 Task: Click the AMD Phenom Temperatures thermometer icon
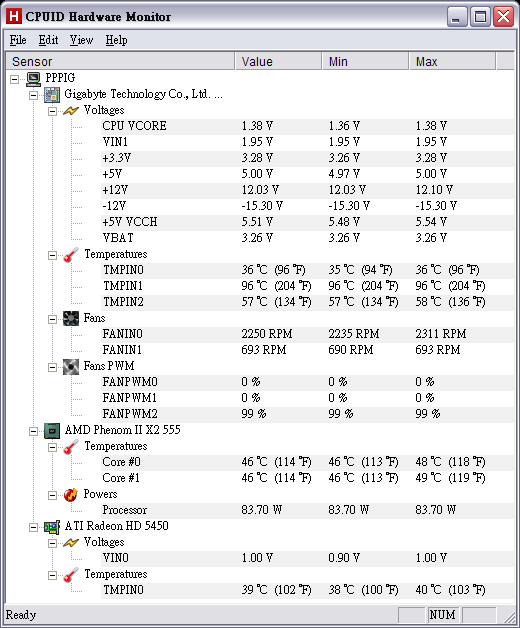point(71,447)
